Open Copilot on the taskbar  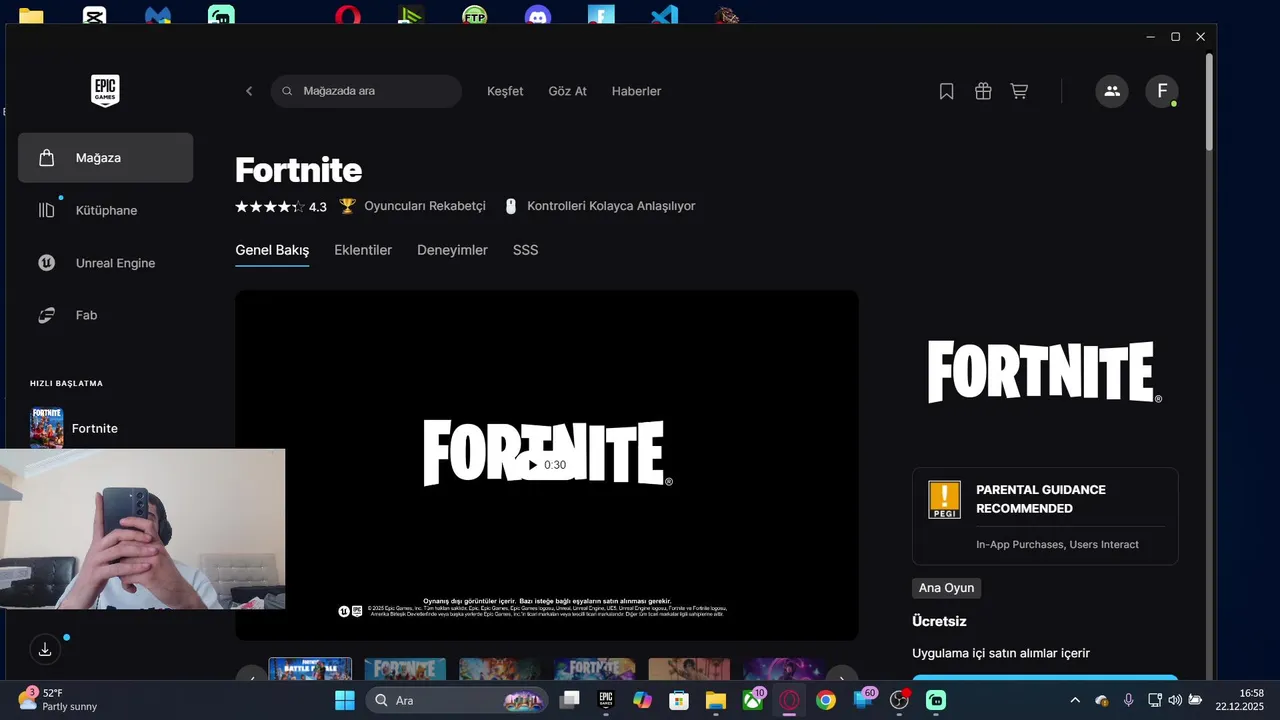pyautogui.click(x=642, y=700)
